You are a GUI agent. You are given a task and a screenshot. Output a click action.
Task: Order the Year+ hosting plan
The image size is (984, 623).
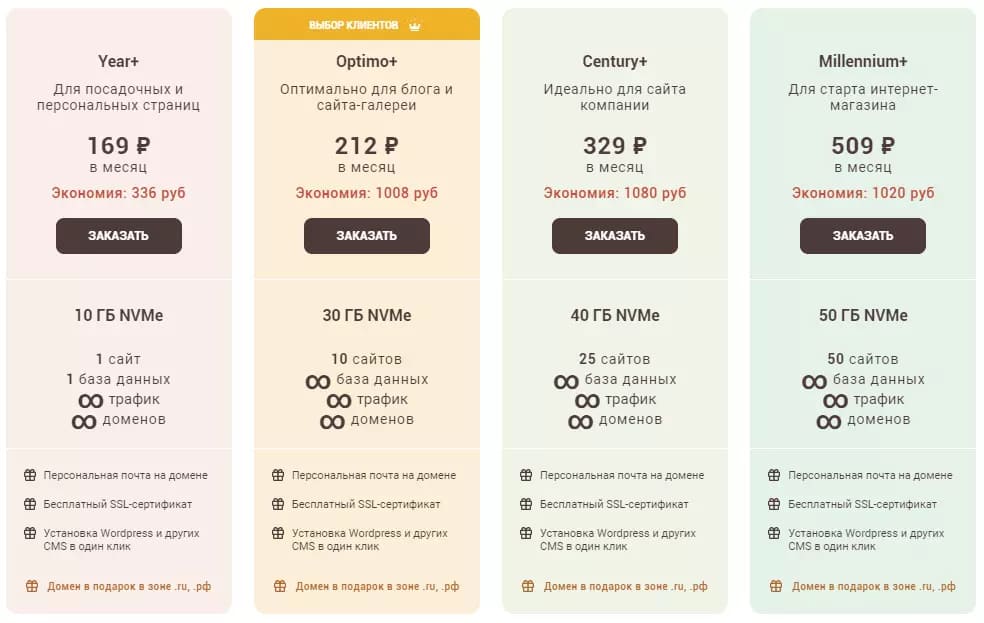(119, 236)
